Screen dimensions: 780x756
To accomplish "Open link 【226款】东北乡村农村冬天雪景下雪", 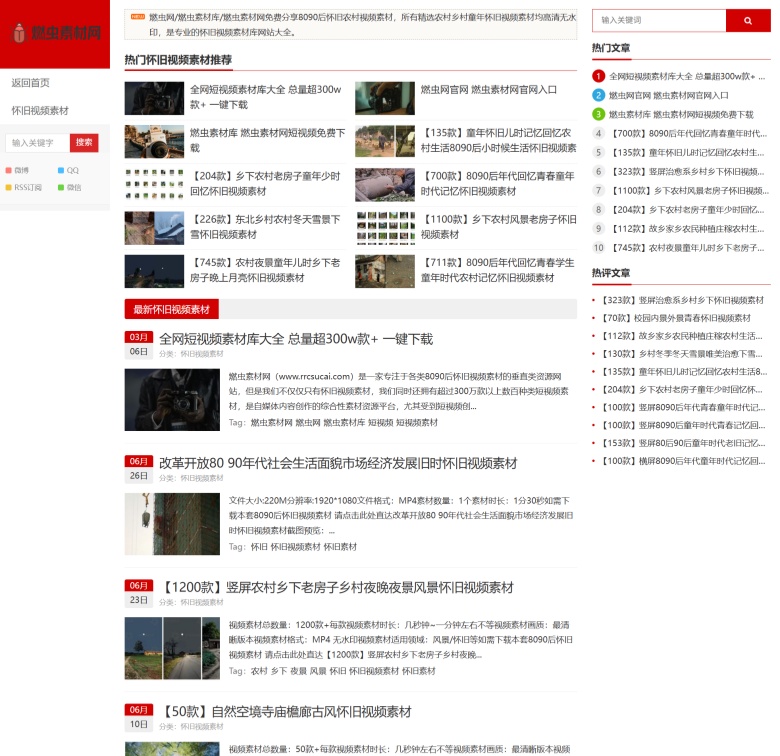I will click(265, 227).
